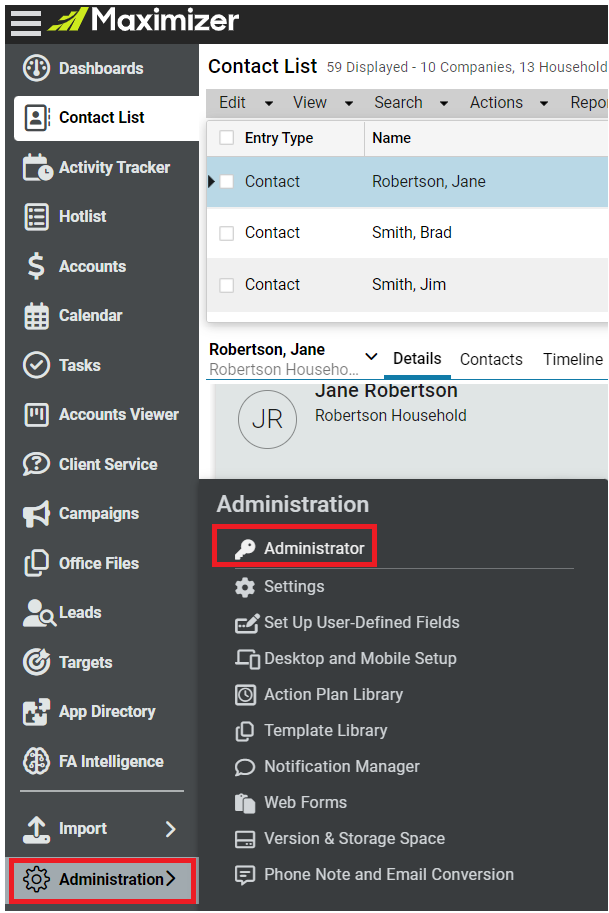
Task: Go to FA Intelligence in the sidebar
Action: tap(111, 761)
